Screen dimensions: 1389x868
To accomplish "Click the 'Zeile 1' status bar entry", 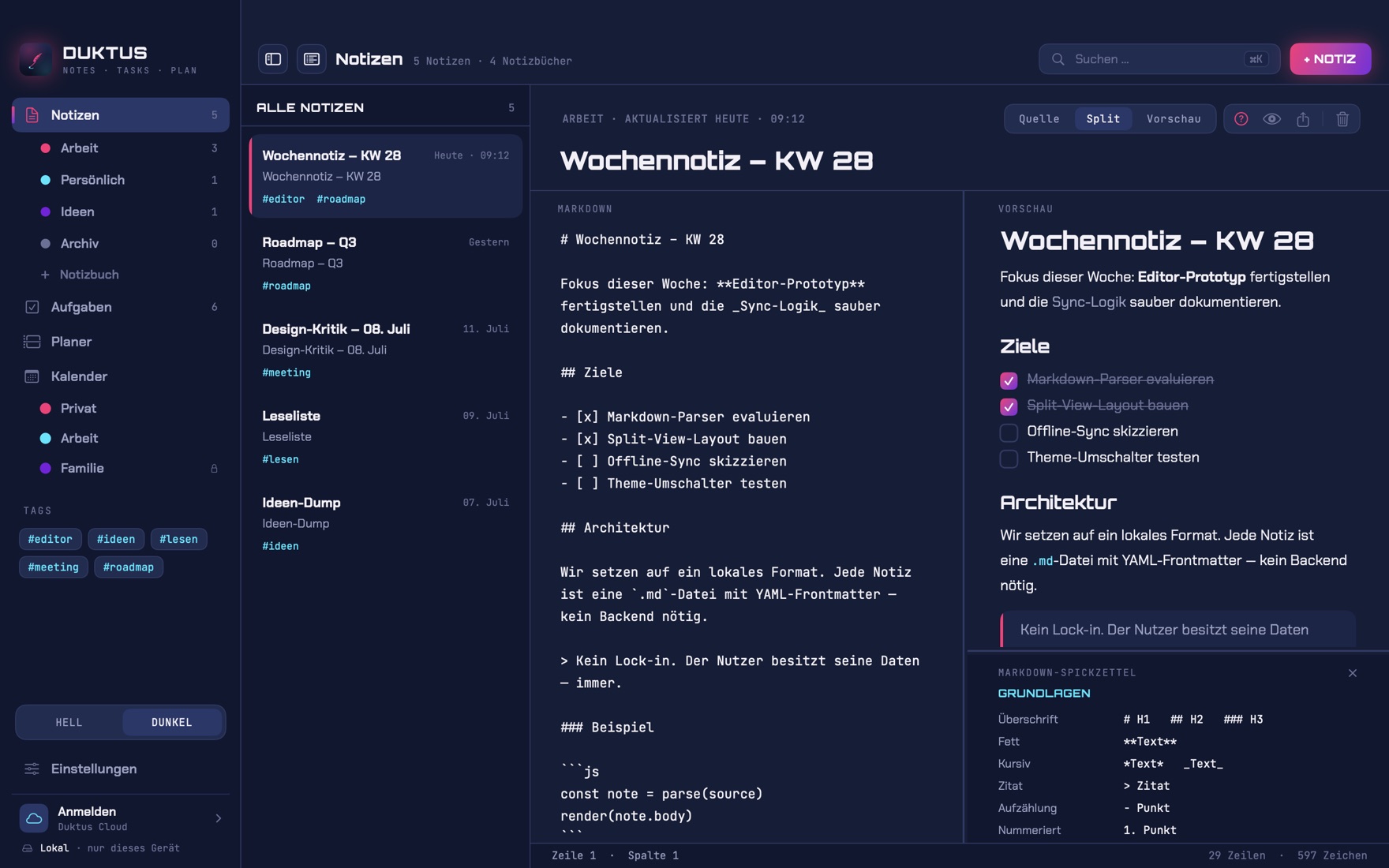I will pyautogui.click(x=574, y=856).
